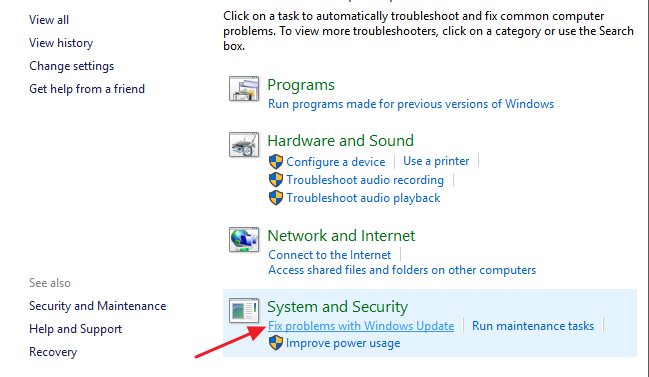Start Connect to the Internet troubleshooter

329,255
